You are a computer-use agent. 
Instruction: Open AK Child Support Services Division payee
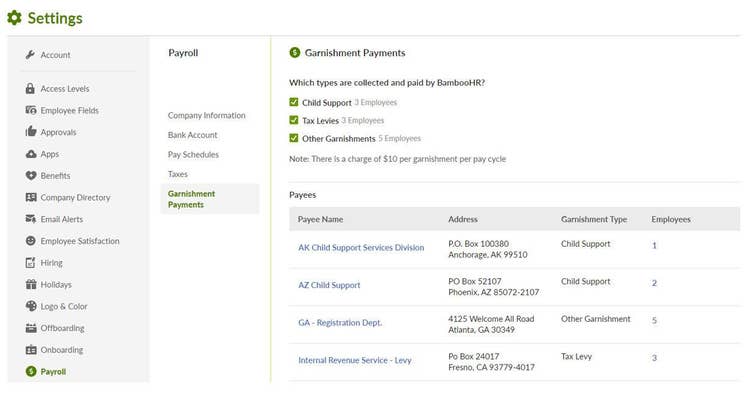tap(361, 247)
